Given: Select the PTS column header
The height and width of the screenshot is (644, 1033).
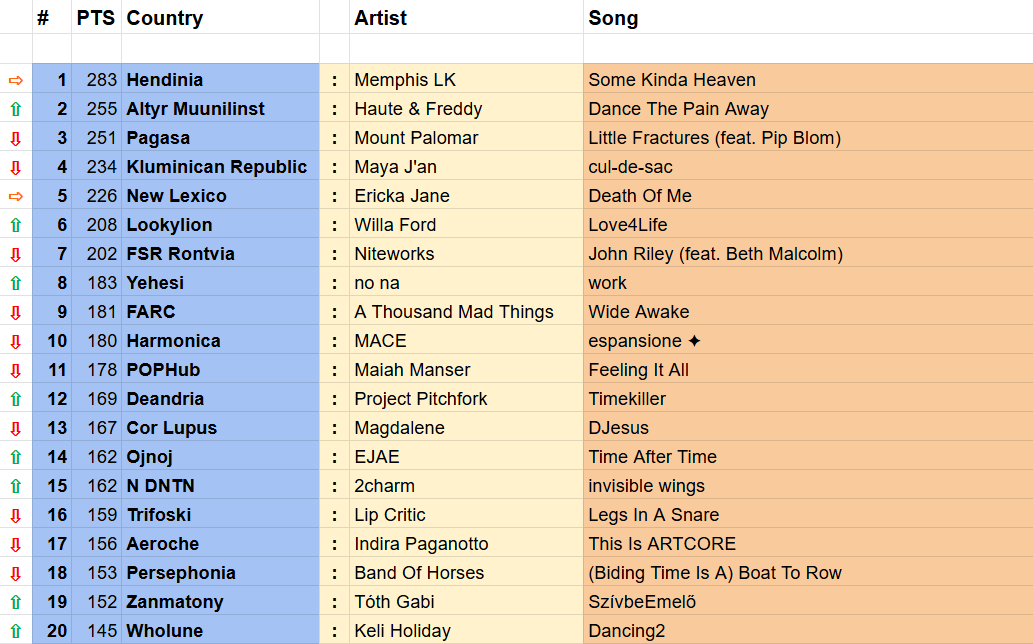Looking at the screenshot, I should click(96, 18).
